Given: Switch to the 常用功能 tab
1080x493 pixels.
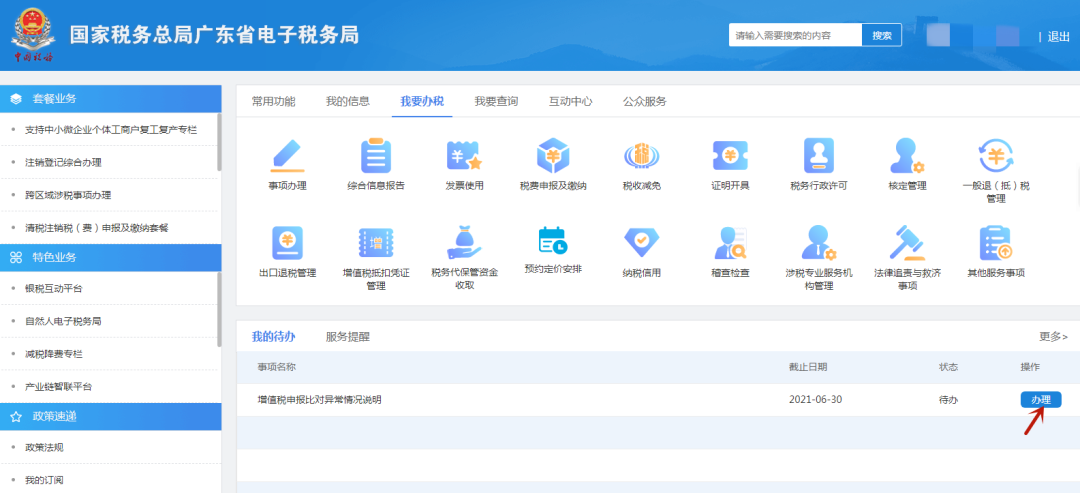Looking at the screenshot, I should point(273,101).
